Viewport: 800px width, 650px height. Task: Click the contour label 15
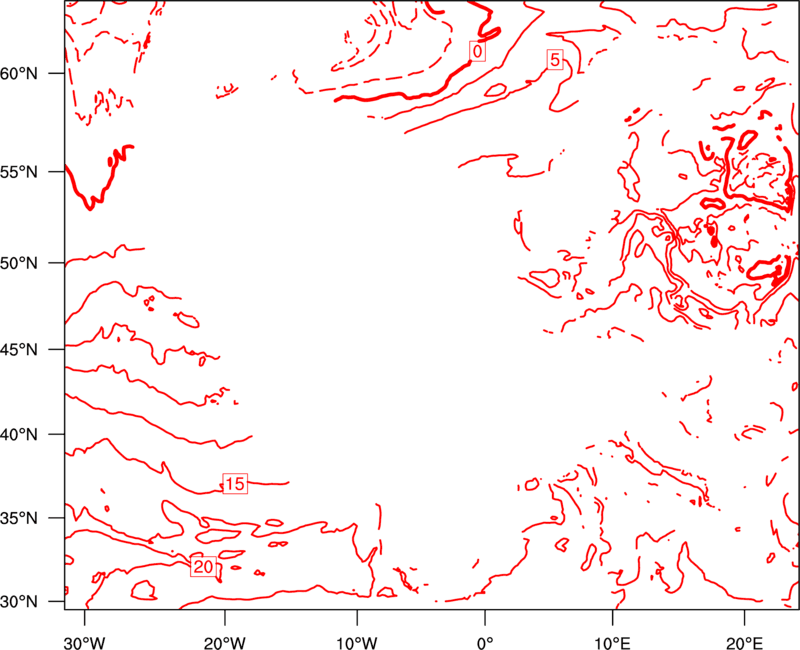pyautogui.click(x=235, y=484)
